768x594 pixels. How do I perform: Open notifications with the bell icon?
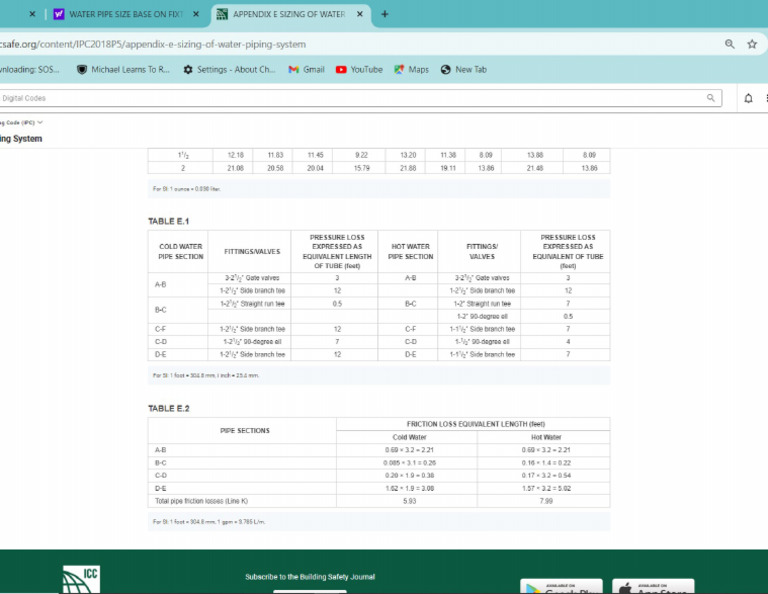(x=748, y=98)
